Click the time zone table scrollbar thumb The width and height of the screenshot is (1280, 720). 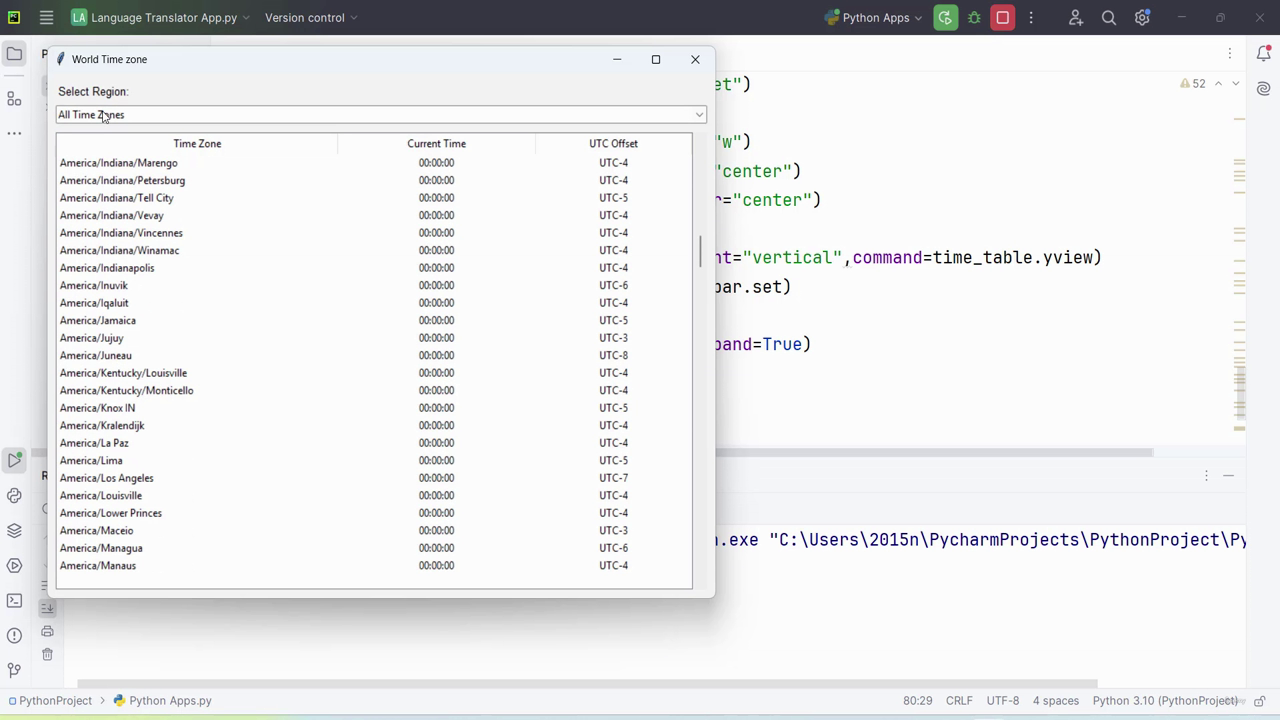[x=700, y=251]
